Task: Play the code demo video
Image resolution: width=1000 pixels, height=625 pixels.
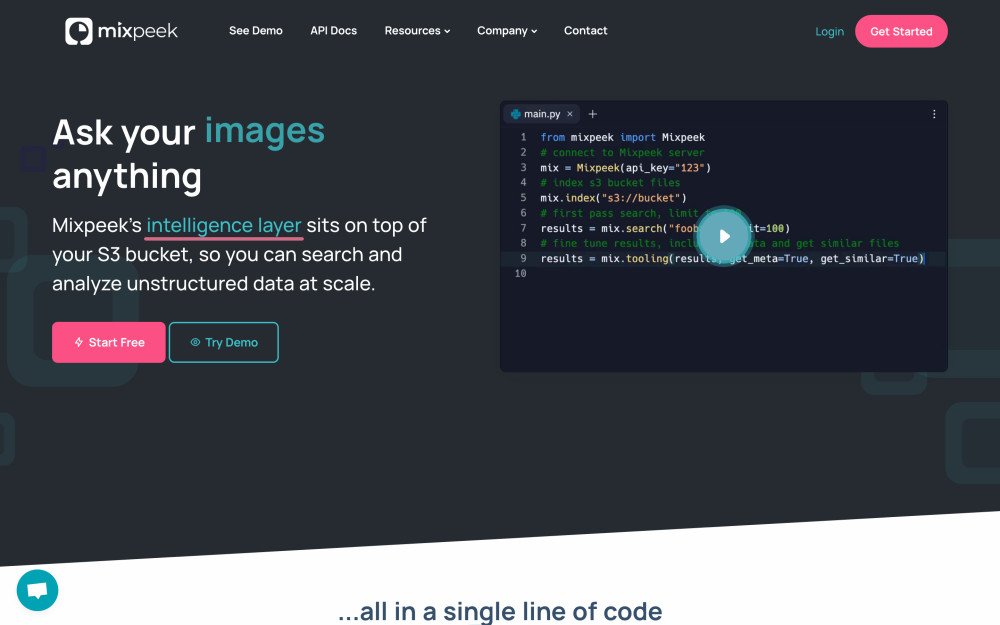Action: tap(724, 237)
